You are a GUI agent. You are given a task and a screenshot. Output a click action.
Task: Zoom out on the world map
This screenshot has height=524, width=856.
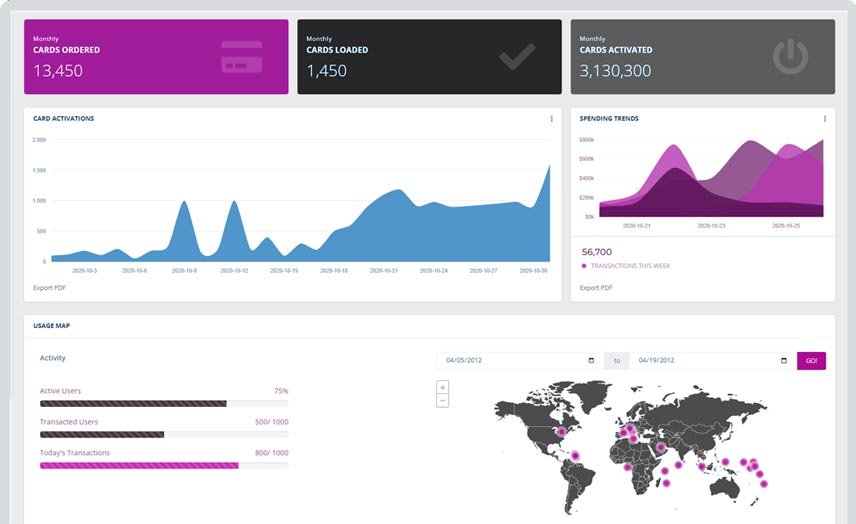pos(443,400)
